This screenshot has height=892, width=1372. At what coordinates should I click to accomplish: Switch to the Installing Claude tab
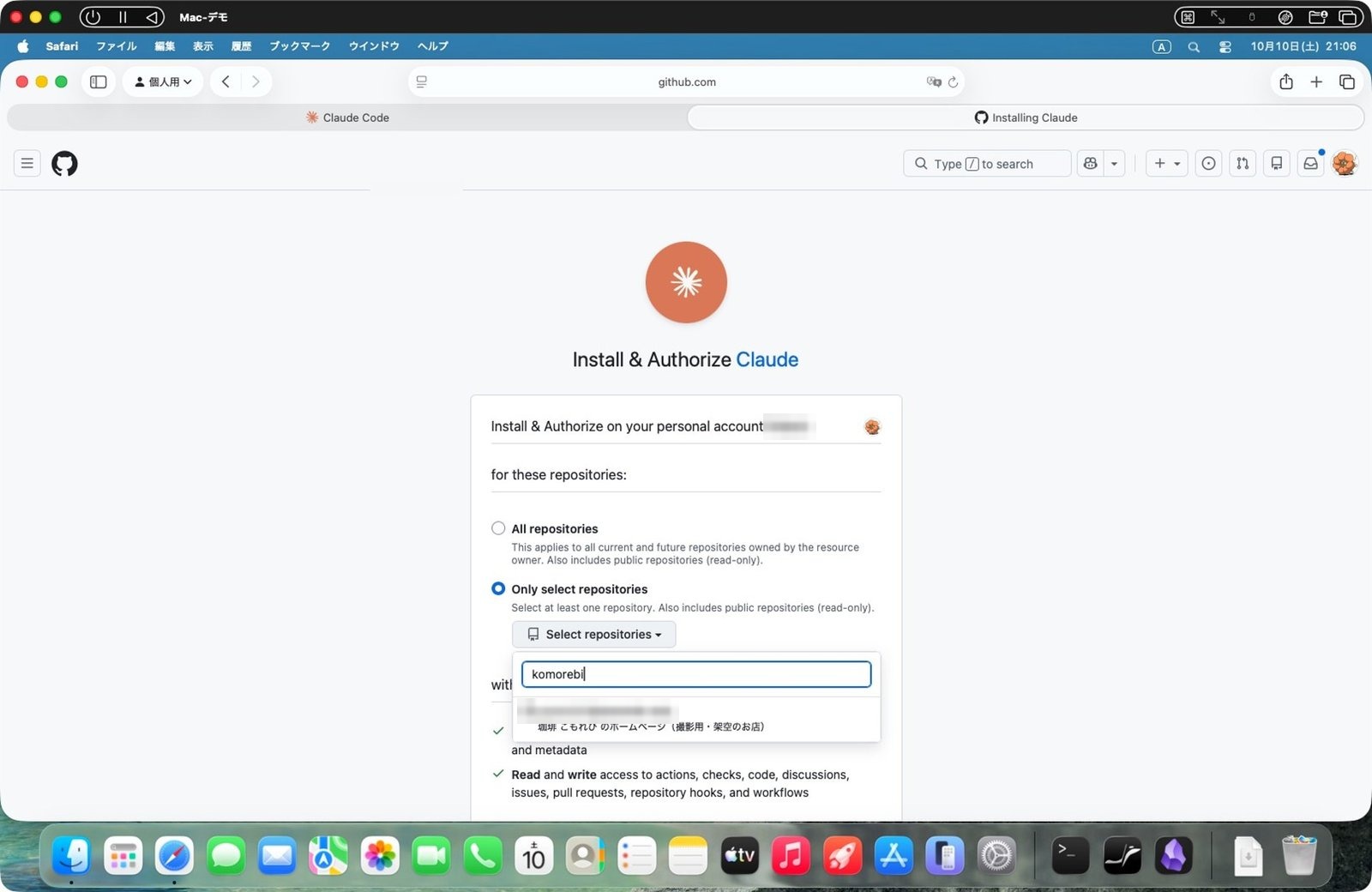click(1026, 118)
